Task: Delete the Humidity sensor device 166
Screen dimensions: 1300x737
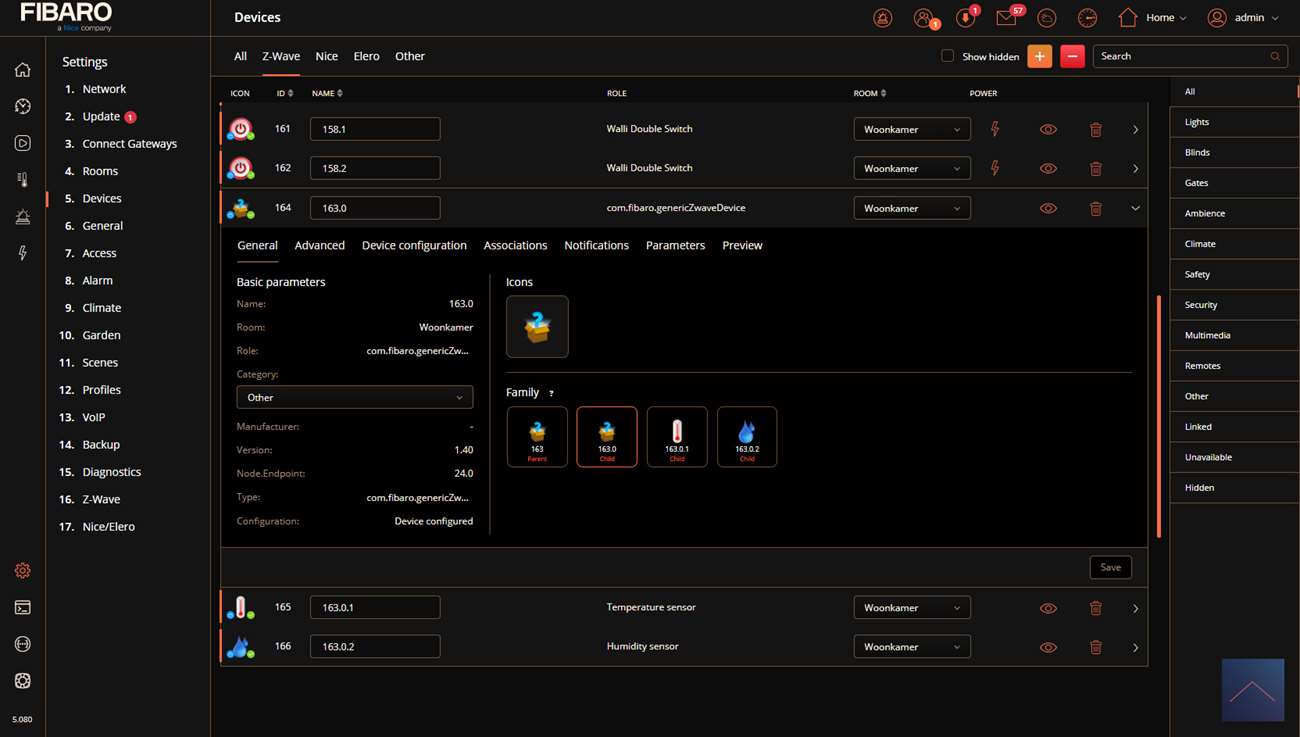Action: click(x=1095, y=648)
